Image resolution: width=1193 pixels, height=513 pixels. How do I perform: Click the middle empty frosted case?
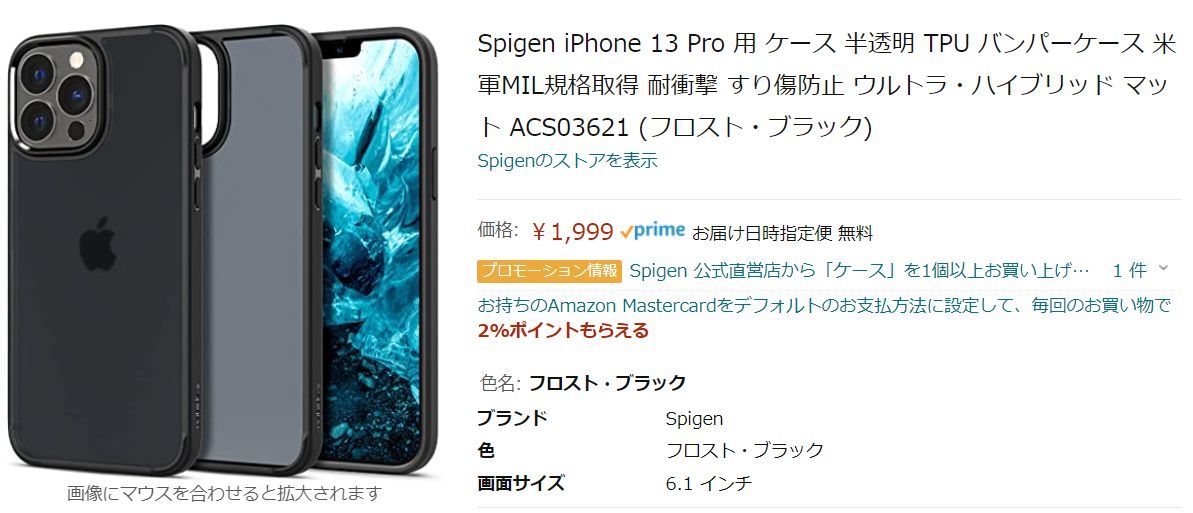[255, 250]
